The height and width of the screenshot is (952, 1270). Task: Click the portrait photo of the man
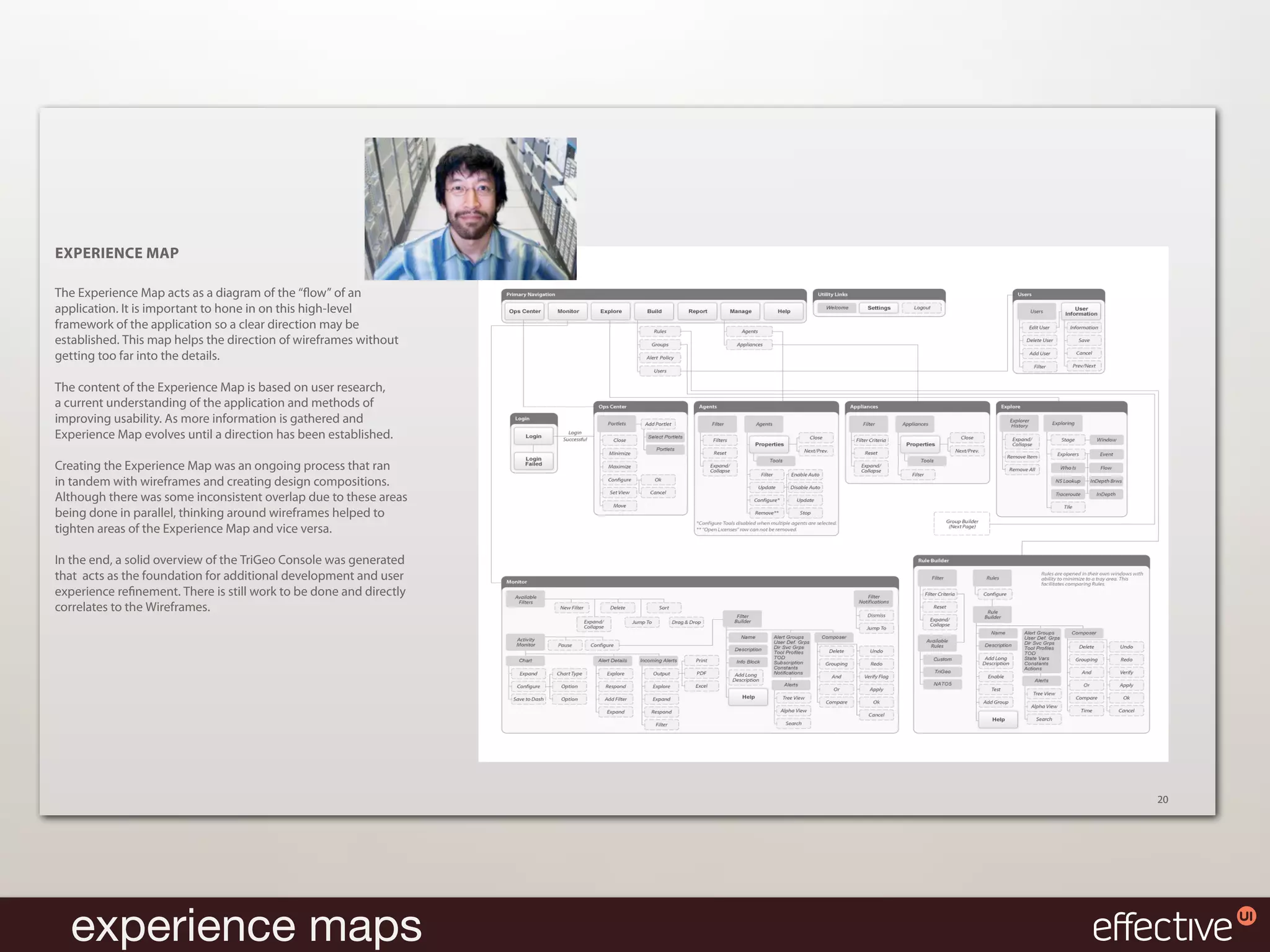471,209
